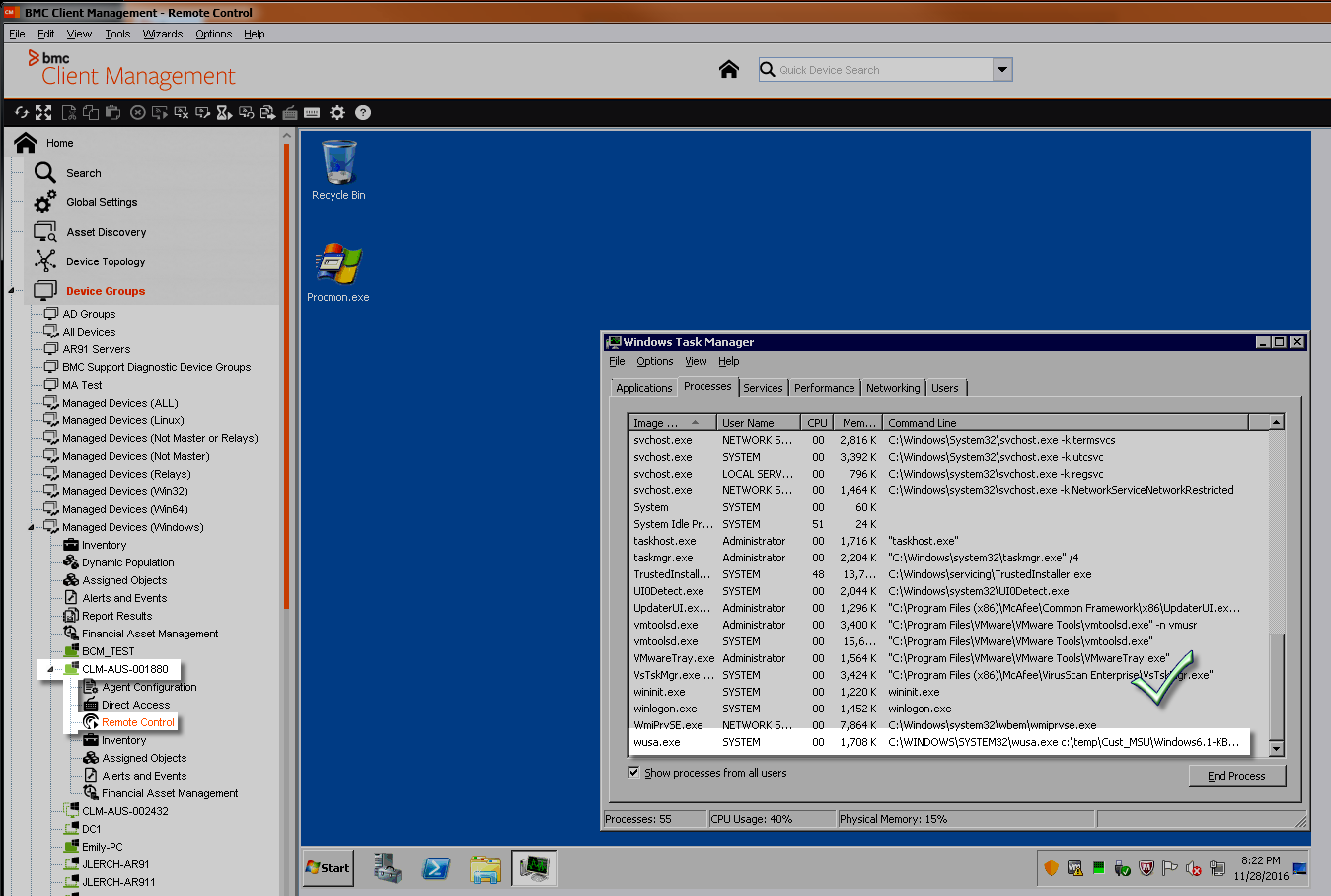This screenshot has width=1331, height=896.
Task: Open the help question mark icon
Action: click(x=363, y=112)
